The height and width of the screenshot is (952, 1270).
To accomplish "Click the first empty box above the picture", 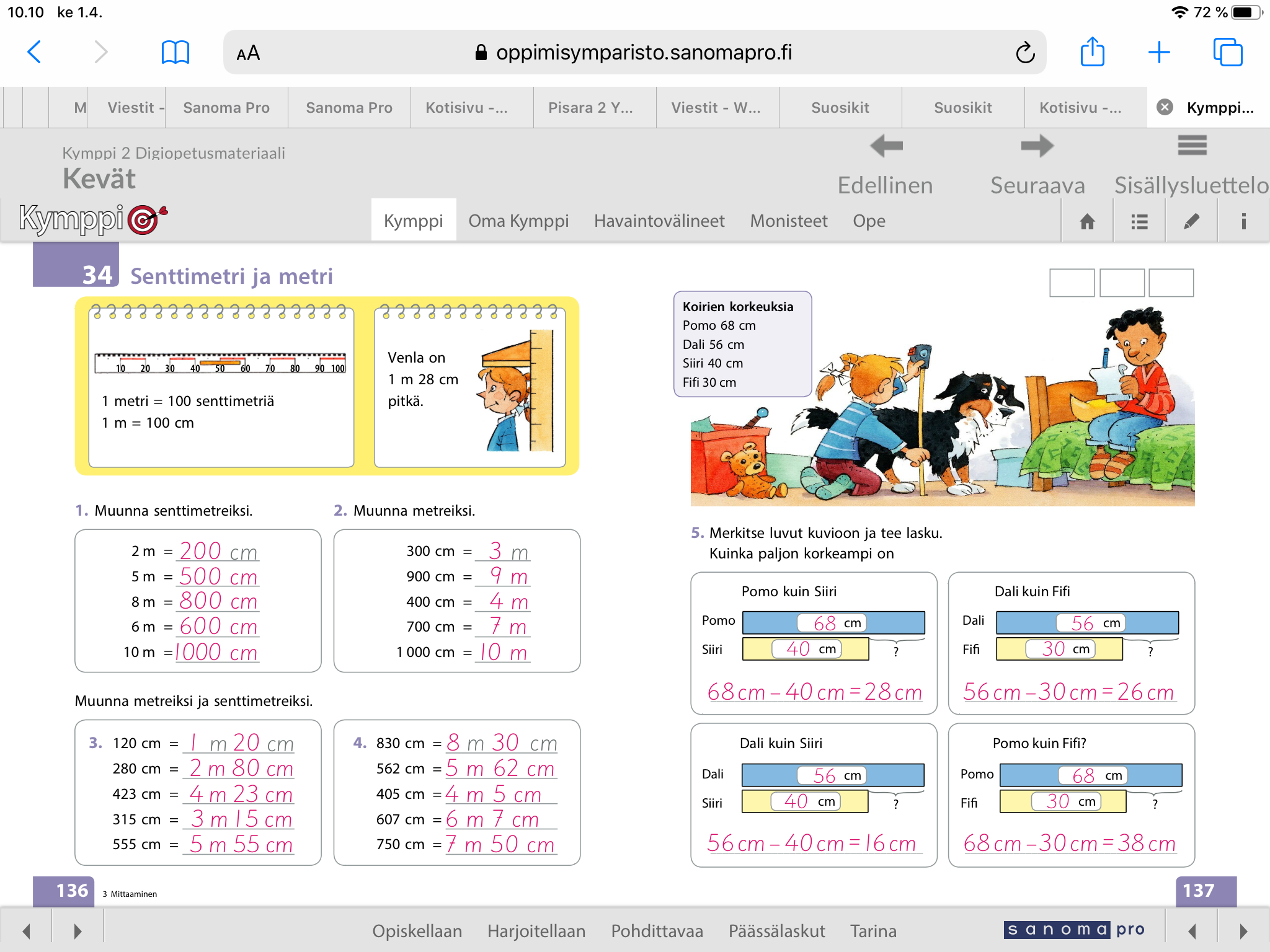I will pos(1072,283).
